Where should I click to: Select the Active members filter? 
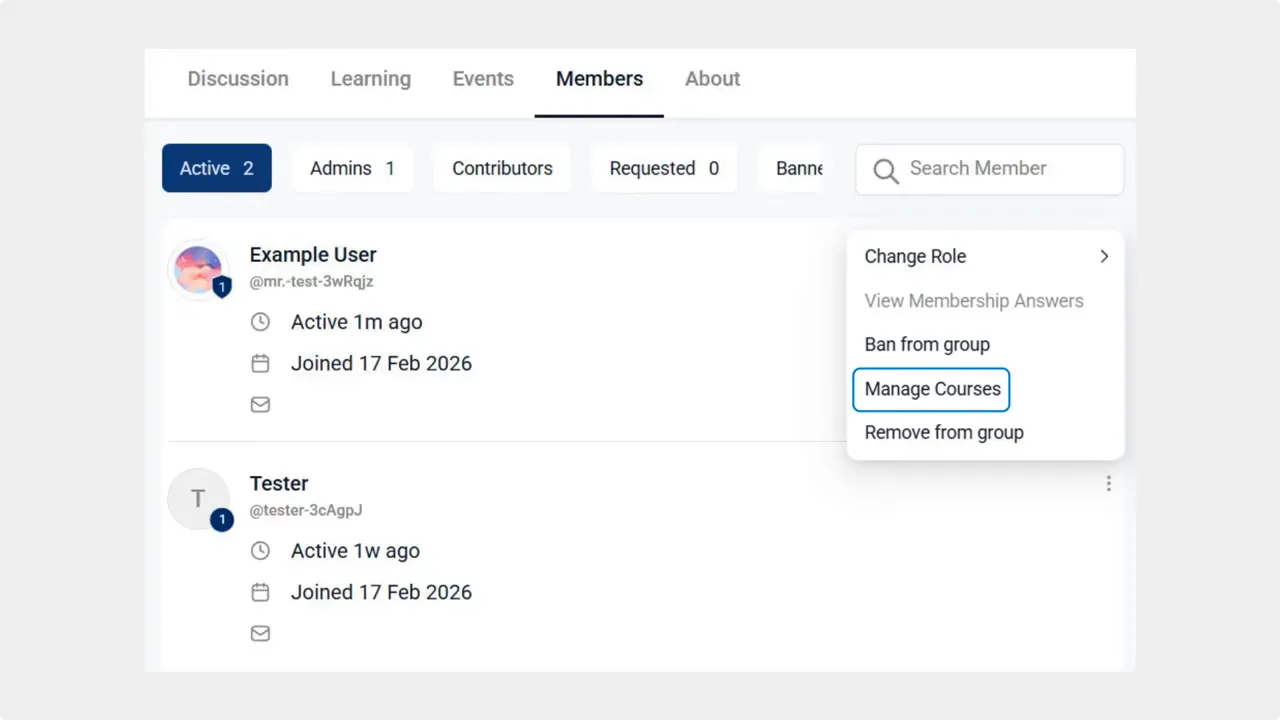click(216, 168)
